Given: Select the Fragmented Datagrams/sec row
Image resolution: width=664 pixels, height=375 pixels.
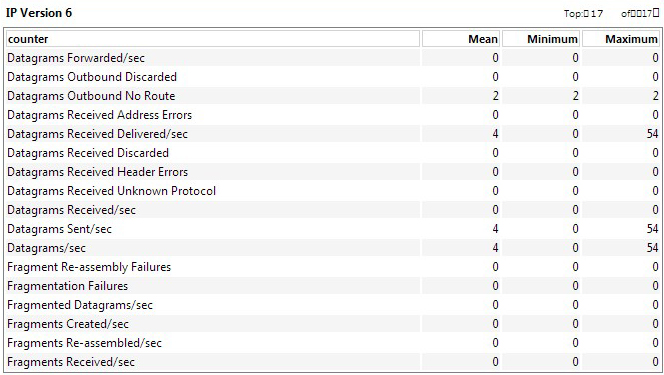Looking at the screenshot, I should click(332, 305).
